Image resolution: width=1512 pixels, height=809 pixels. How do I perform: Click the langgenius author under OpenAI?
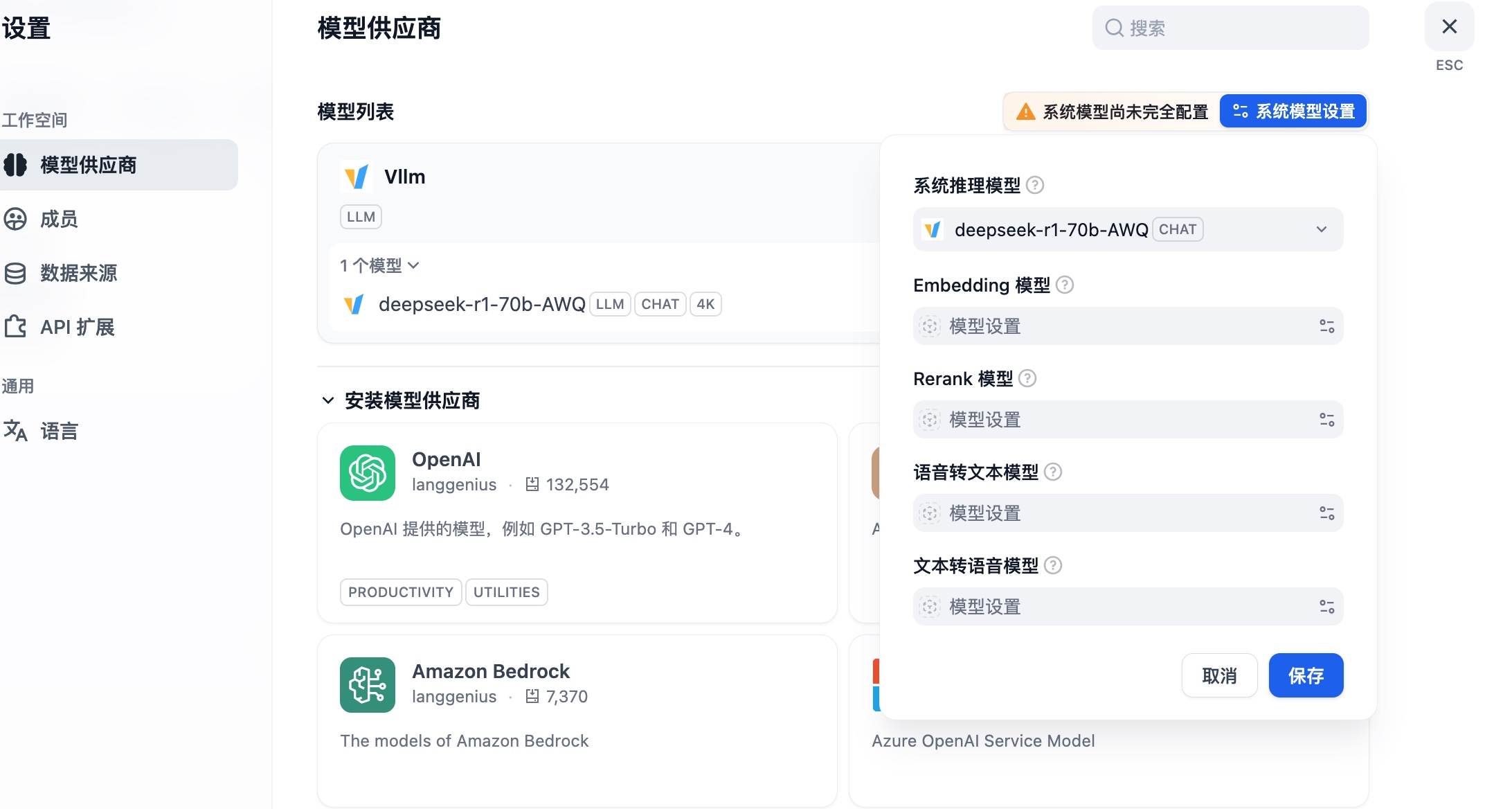click(454, 484)
